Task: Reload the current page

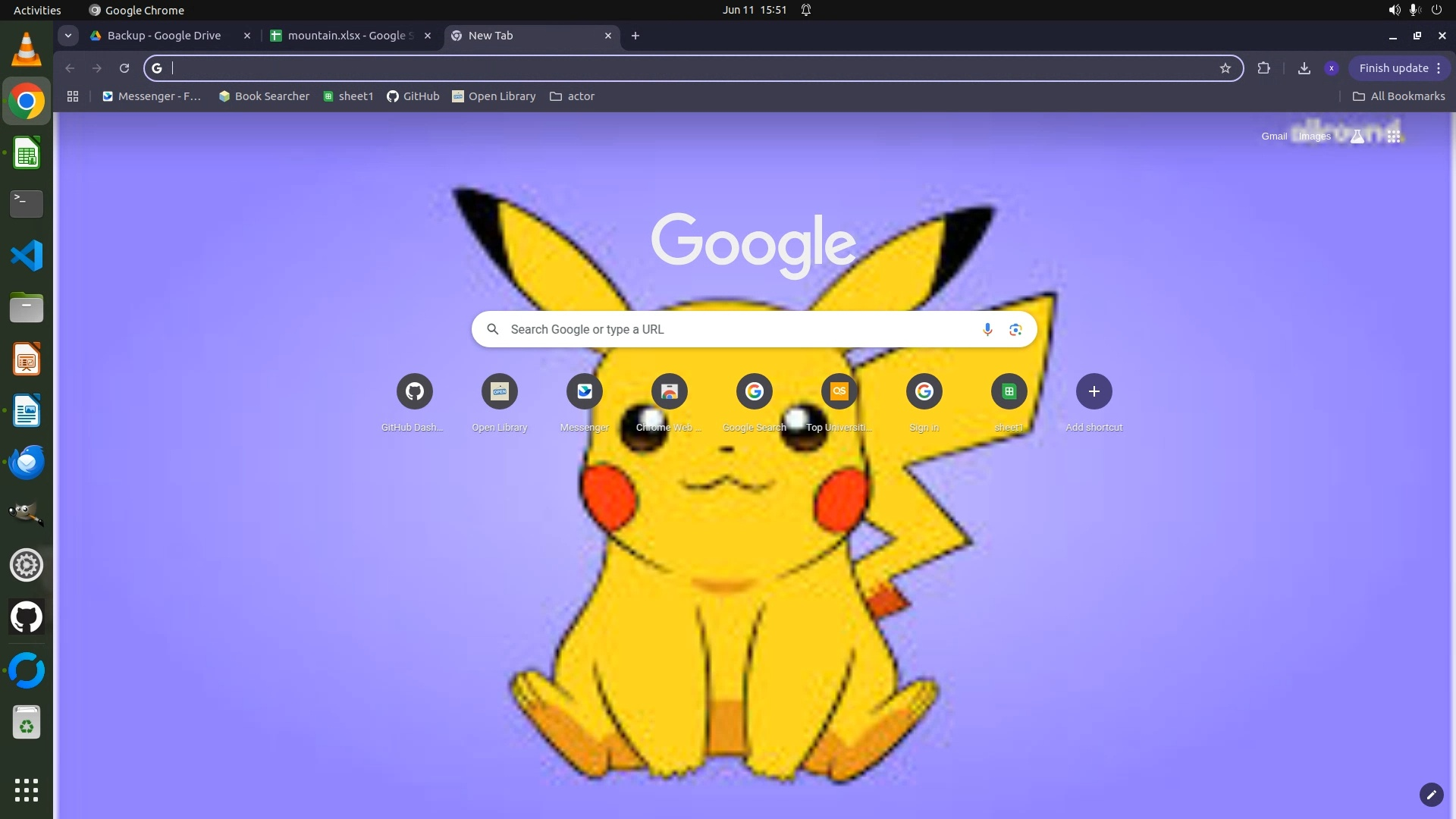Action: (x=124, y=68)
